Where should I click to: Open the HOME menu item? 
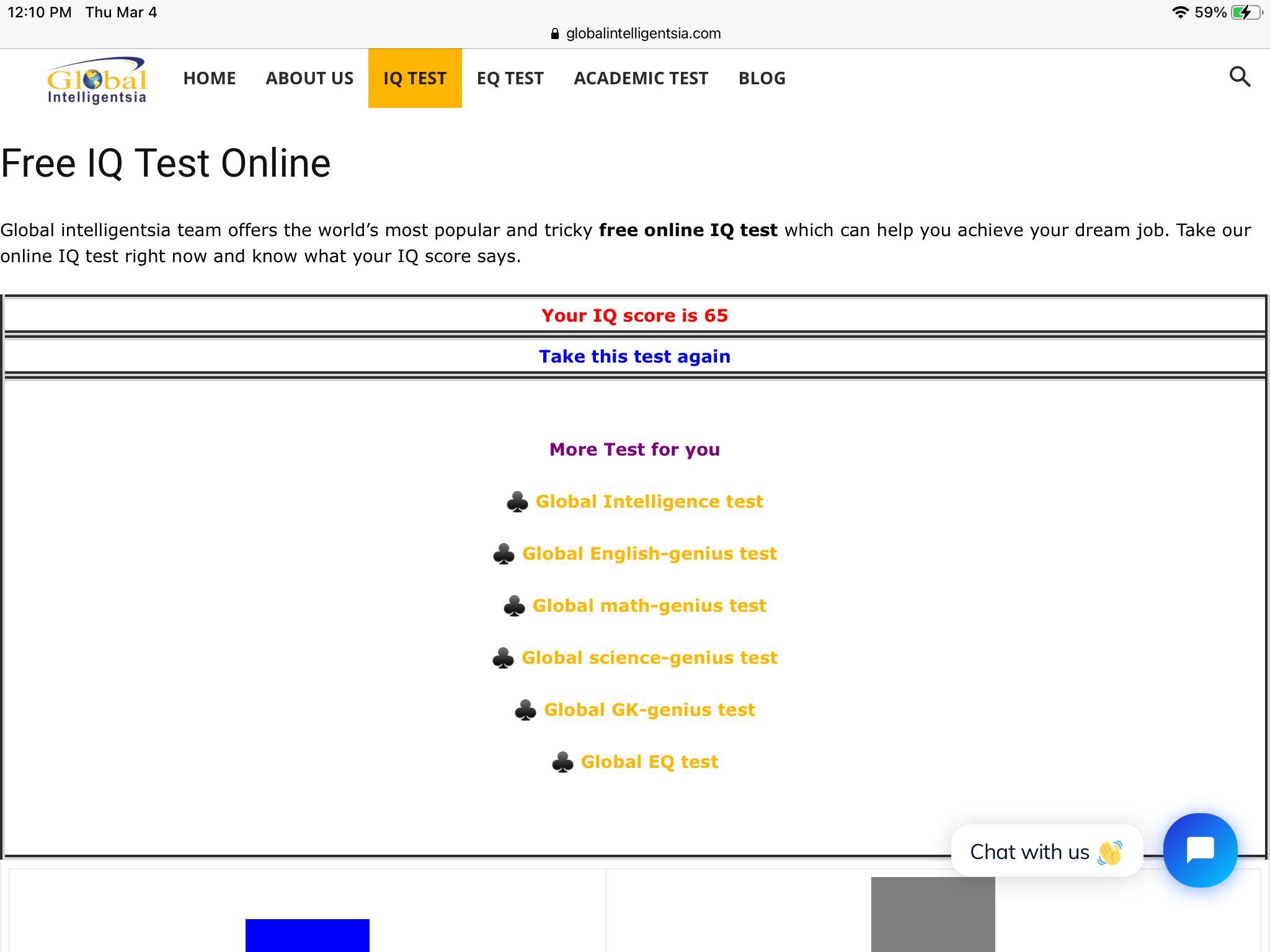[x=210, y=78]
